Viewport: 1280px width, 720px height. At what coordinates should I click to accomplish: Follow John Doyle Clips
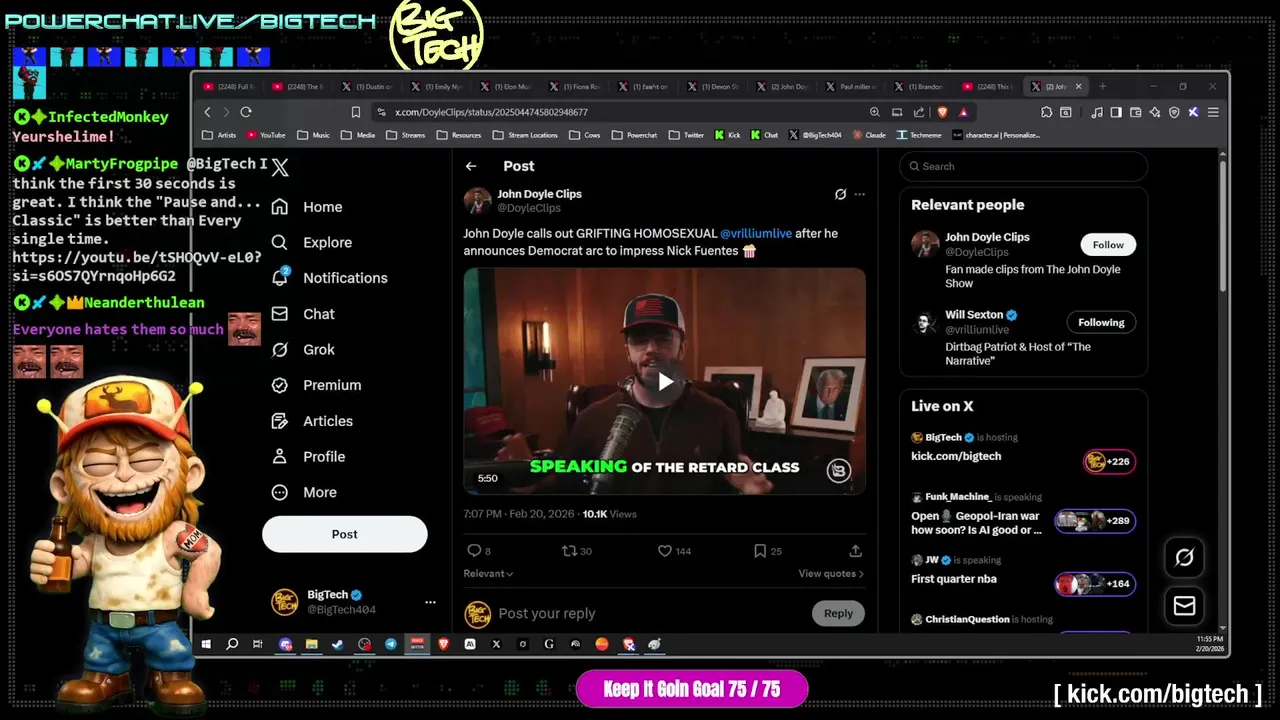1108,245
